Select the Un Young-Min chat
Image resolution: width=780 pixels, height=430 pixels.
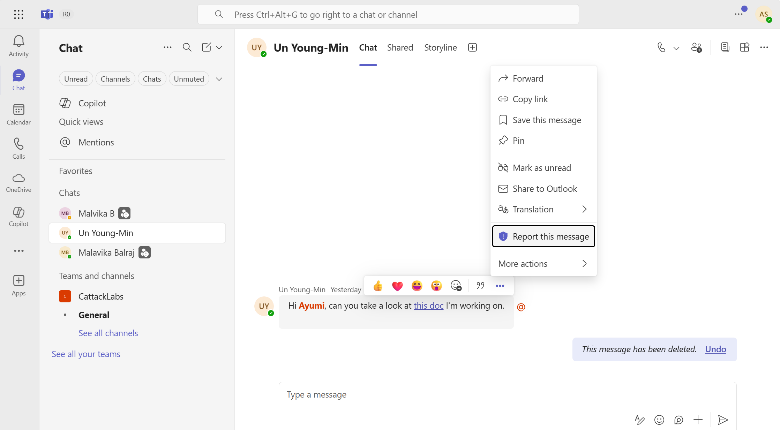[x=137, y=233]
